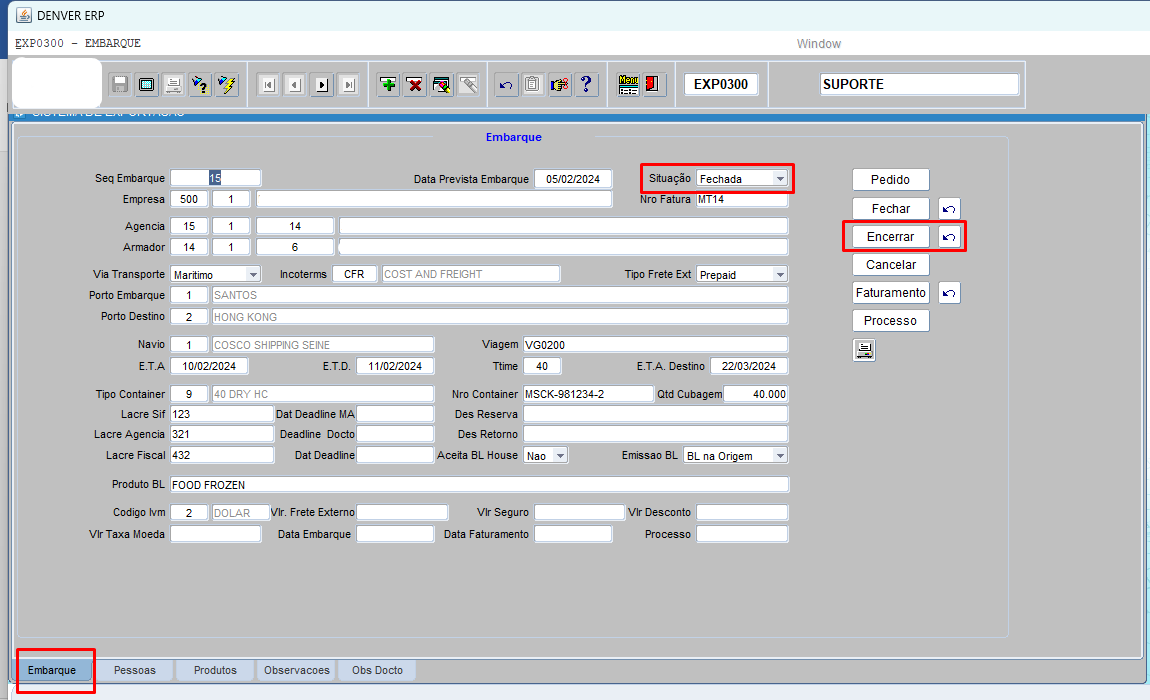Switch to the Embarque tab
The height and width of the screenshot is (700, 1150).
pos(52,670)
